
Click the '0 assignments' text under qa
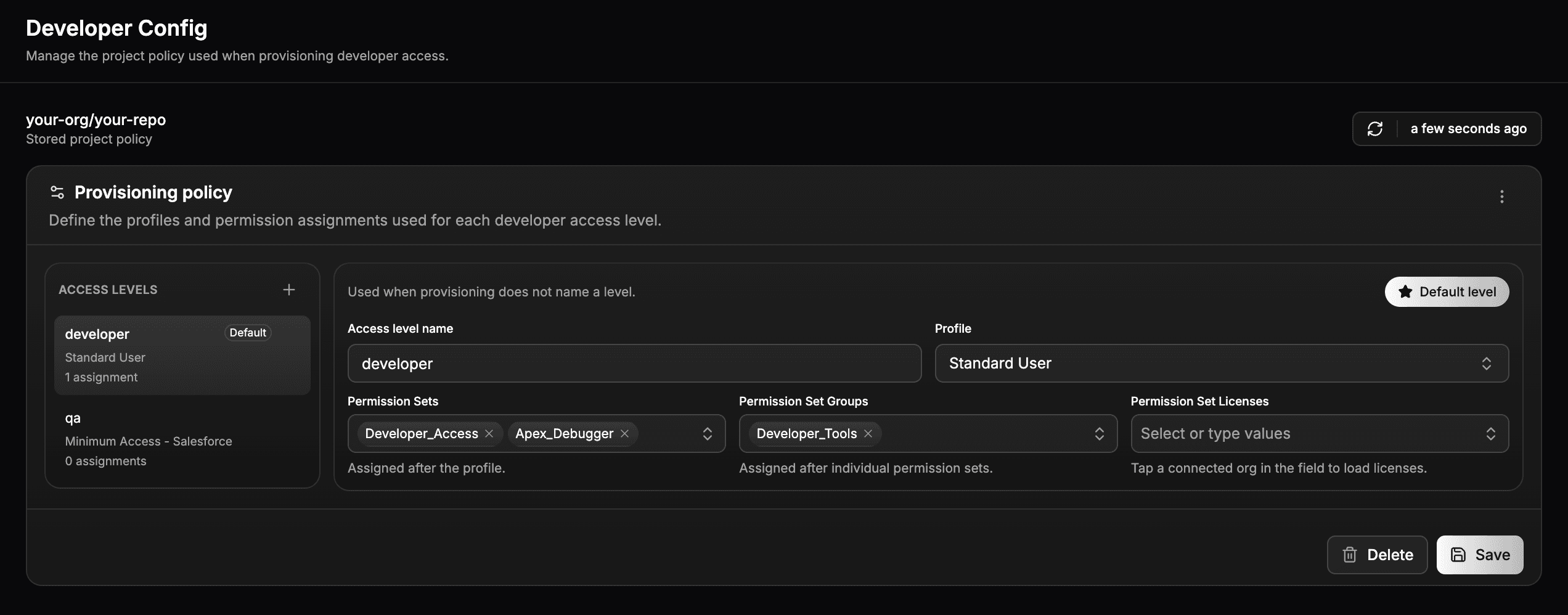pos(106,461)
